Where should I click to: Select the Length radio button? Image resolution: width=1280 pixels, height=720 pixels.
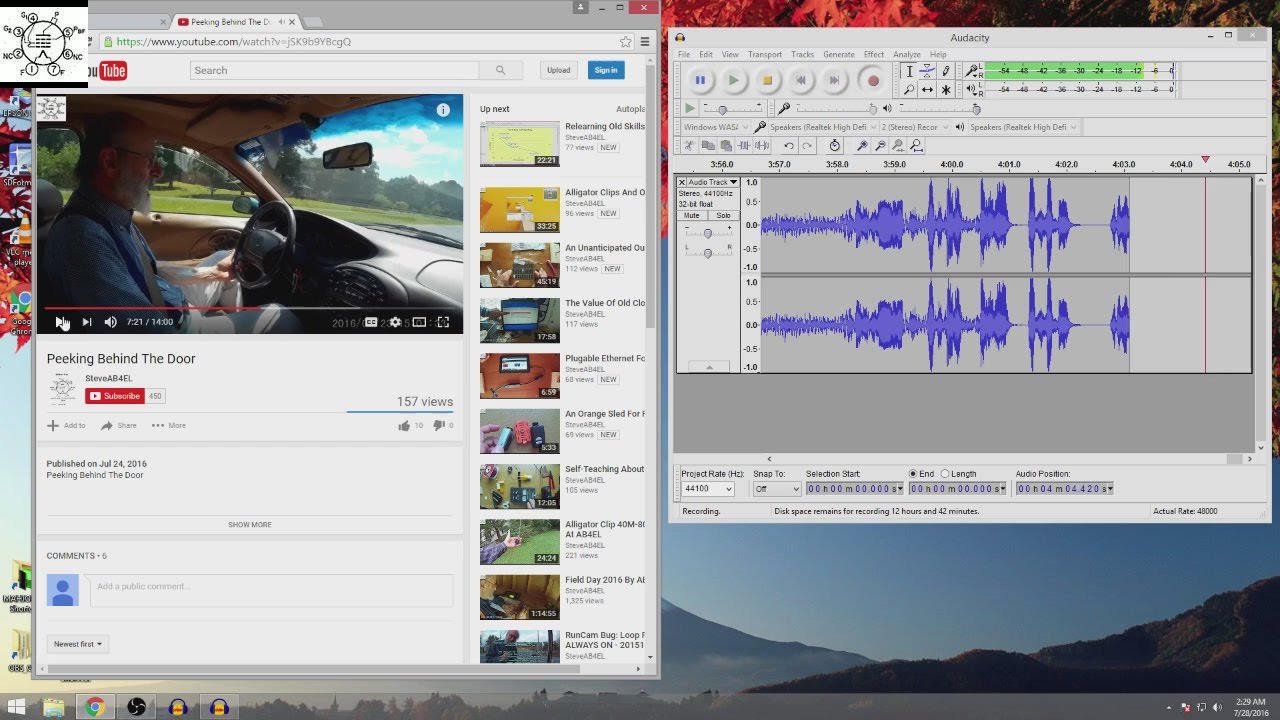(x=945, y=474)
